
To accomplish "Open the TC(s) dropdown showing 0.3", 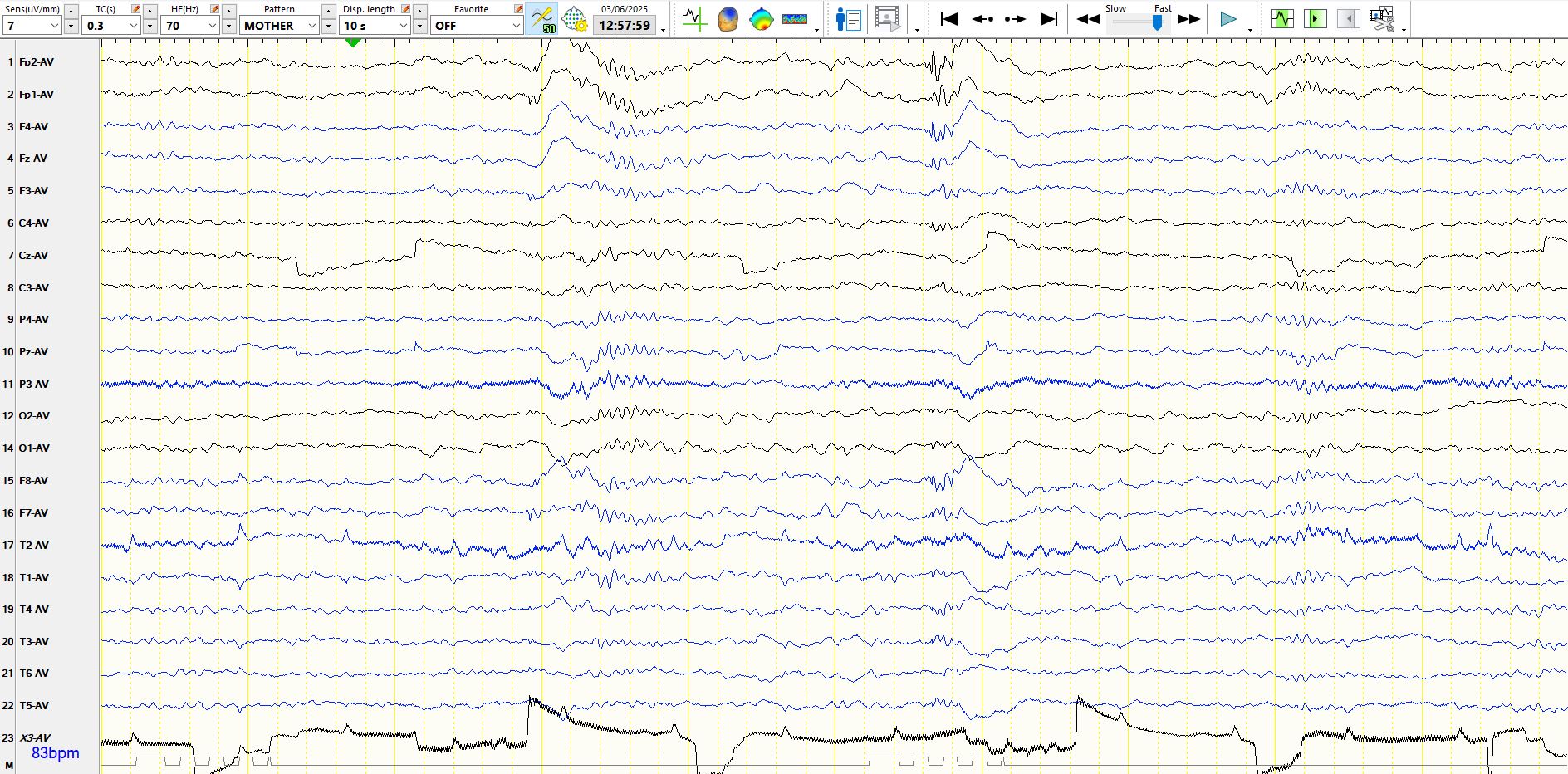I will 110,26.
